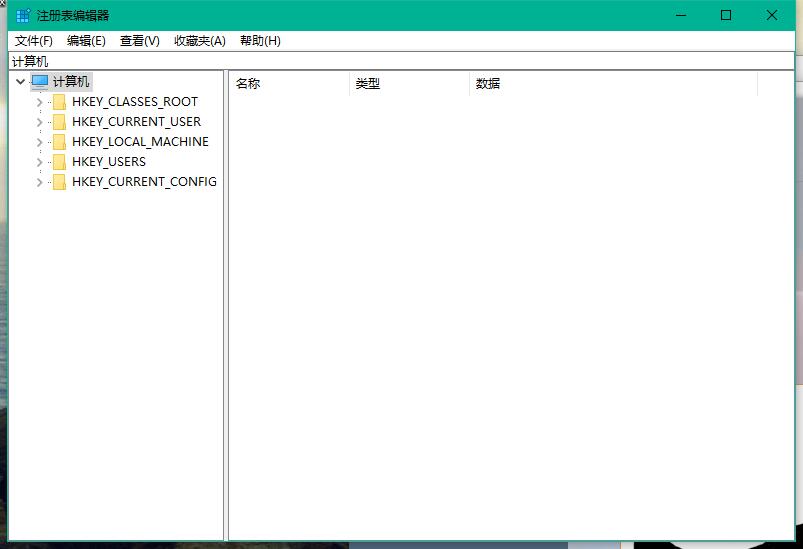Select the HKEY_CURRENT_CONFIG label

coord(144,182)
